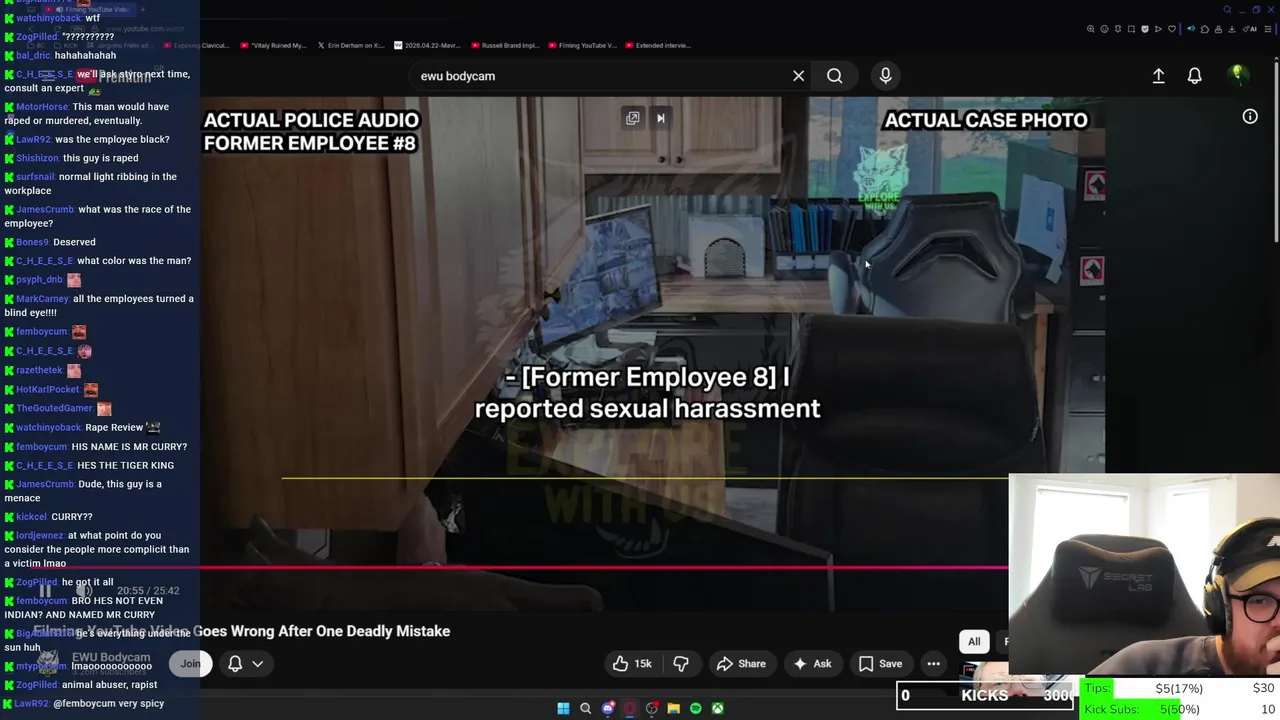Click chat user 'lordjewnez'
1280x720 pixels.
coord(40,536)
